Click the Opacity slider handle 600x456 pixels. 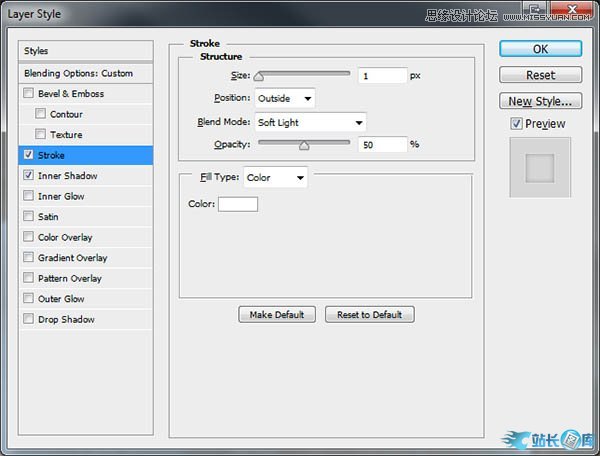[304, 146]
